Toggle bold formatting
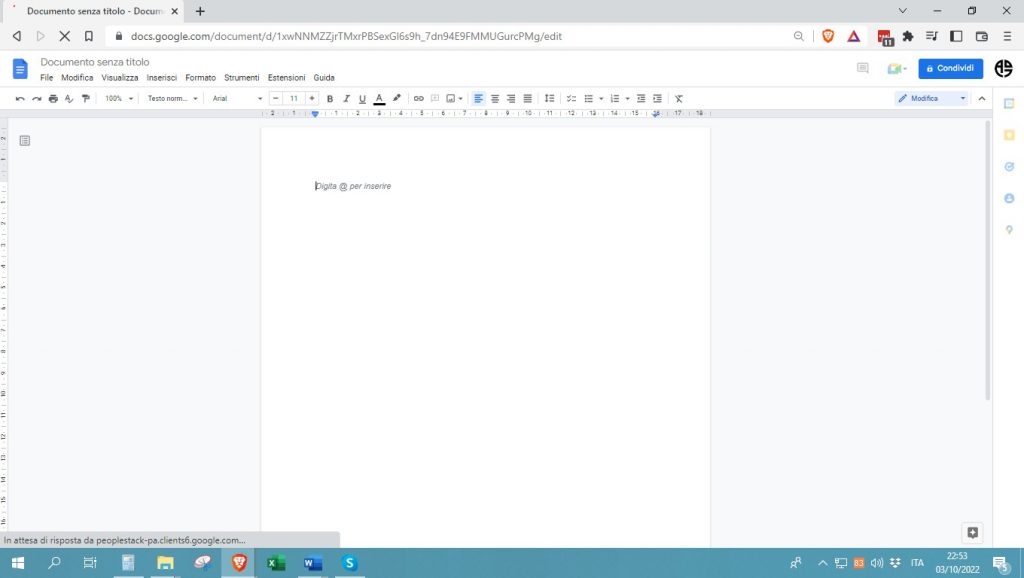Viewport: 1024px width, 578px height. pos(329,98)
